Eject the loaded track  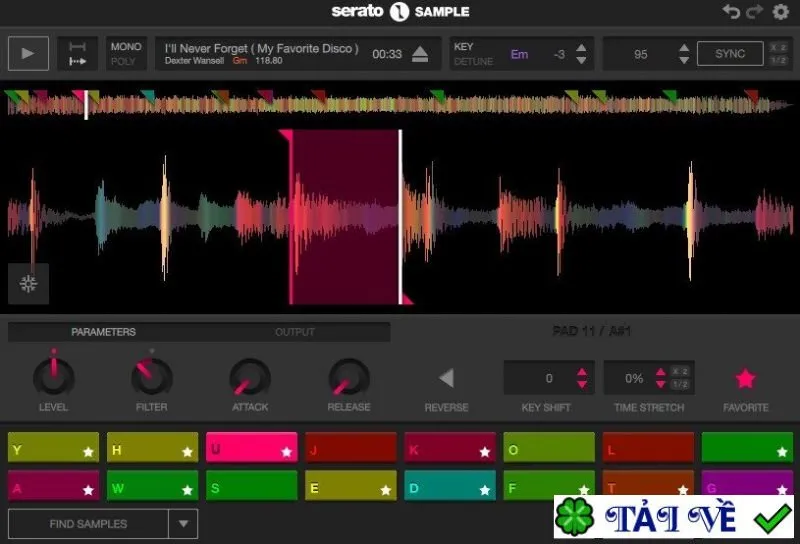click(420, 54)
